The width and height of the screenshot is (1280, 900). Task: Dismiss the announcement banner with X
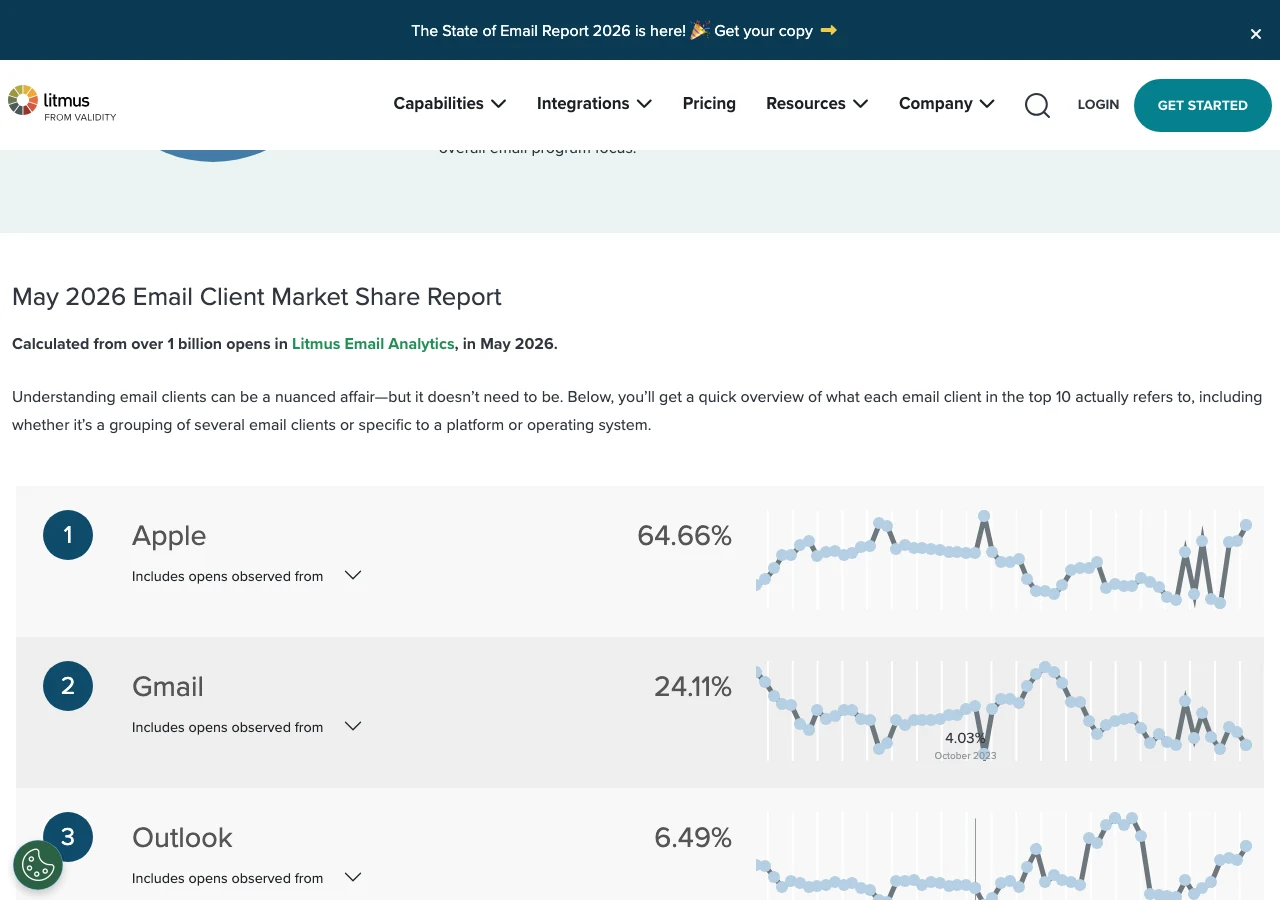[x=1256, y=34]
